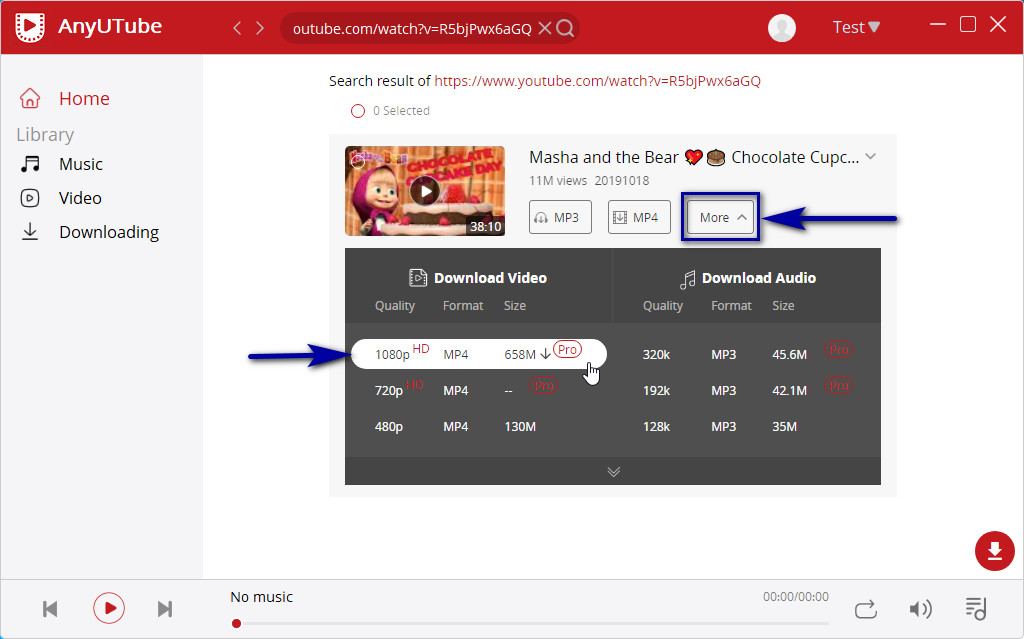
Task: Select 480p MP4 130M video option
Action: click(x=479, y=427)
